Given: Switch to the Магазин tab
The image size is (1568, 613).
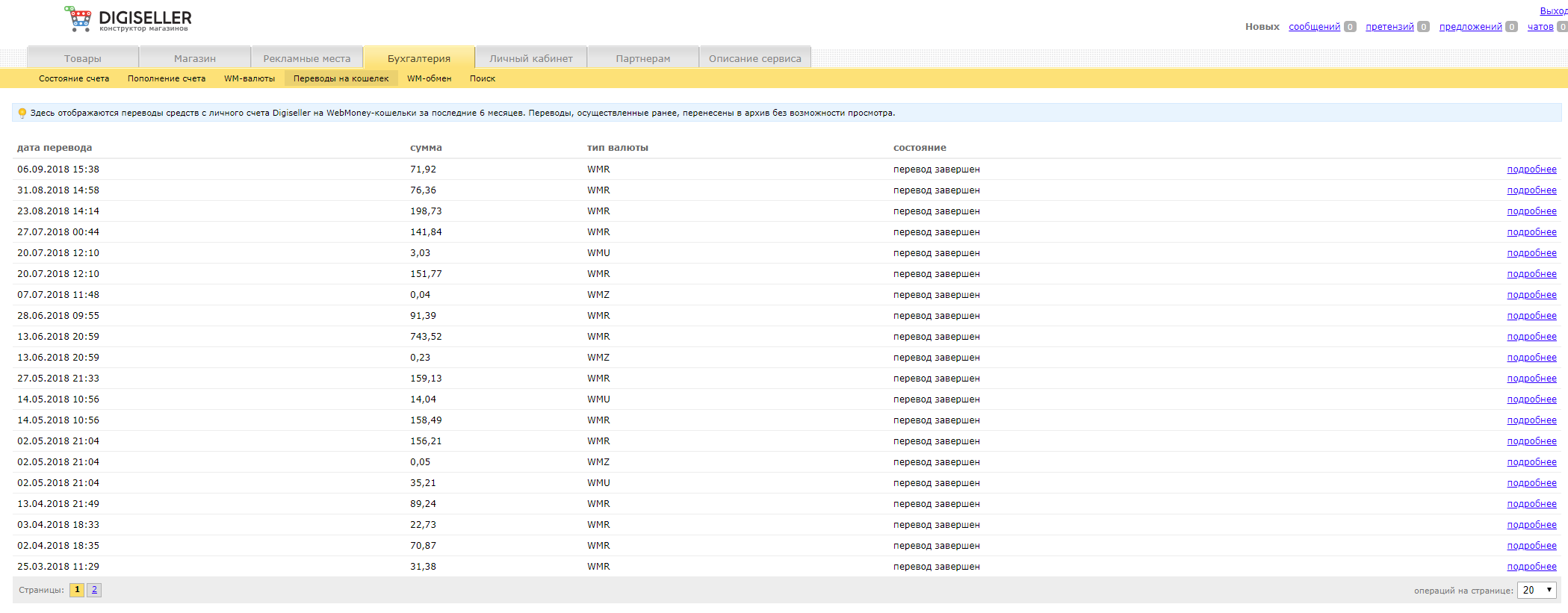Looking at the screenshot, I should [x=195, y=58].
